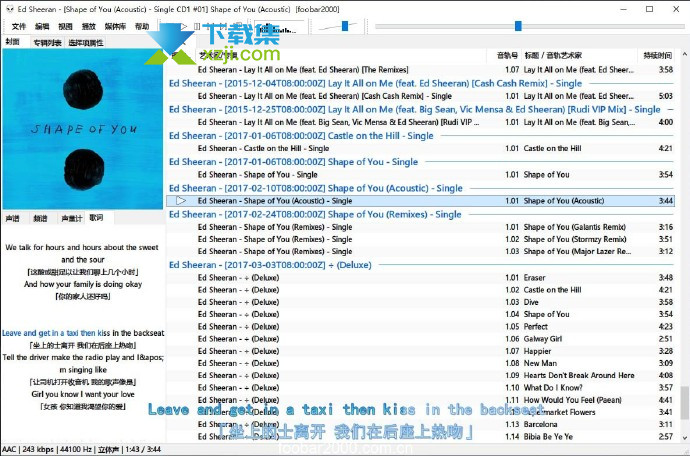Open the 媒体库 menu
Image resolution: width=690 pixels, height=456 pixels.
point(115,26)
